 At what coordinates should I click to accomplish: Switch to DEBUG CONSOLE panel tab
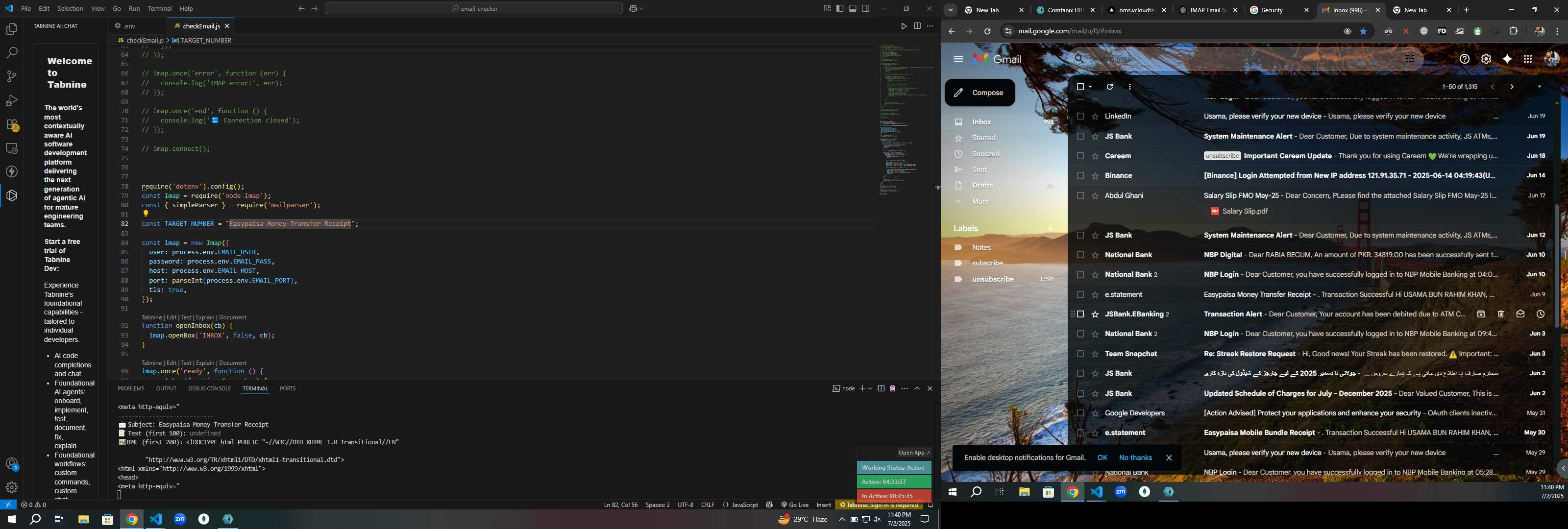tap(209, 388)
